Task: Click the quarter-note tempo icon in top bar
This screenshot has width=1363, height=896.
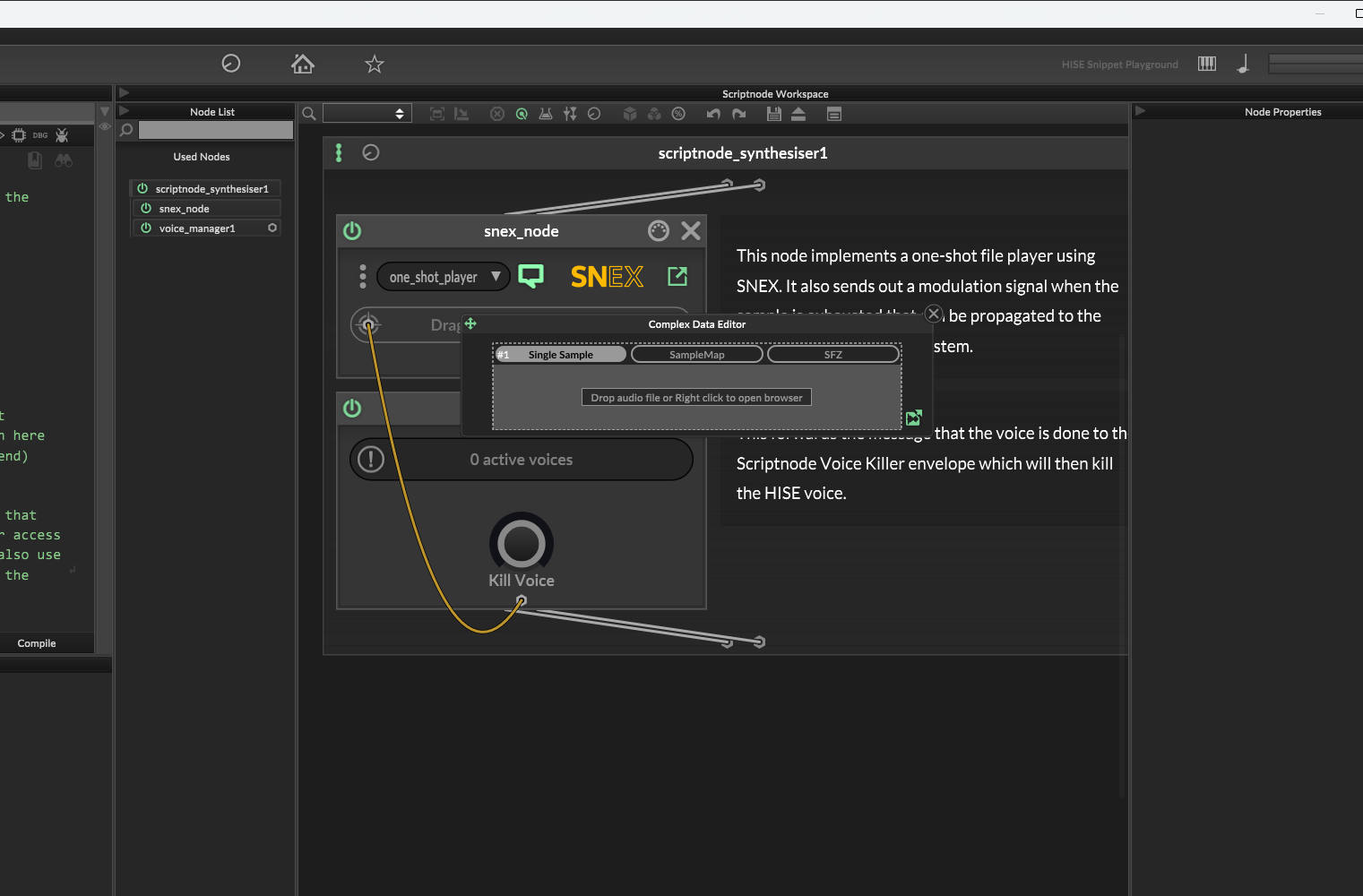Action: 1243,64
